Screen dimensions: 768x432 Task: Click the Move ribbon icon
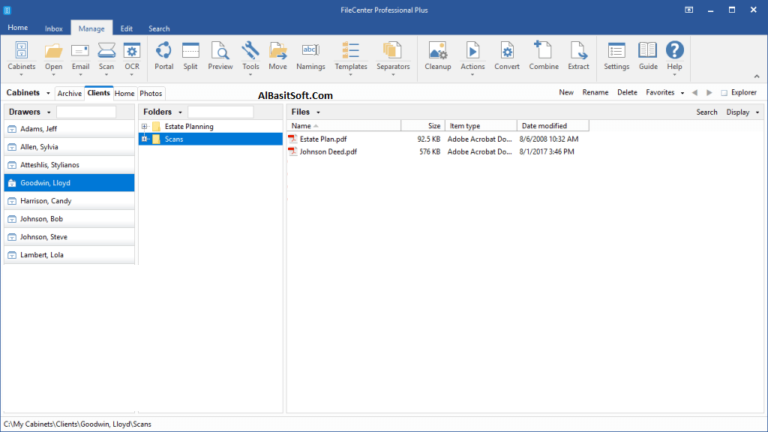point(278,50)
